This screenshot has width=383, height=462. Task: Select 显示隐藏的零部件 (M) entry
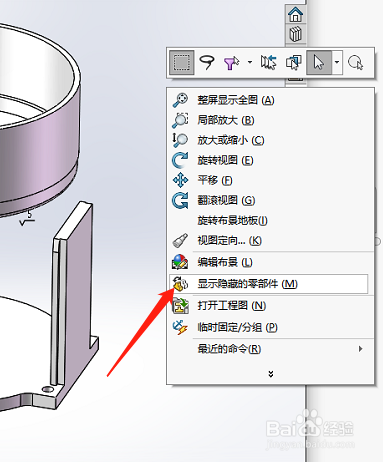(x=269, y=284)
